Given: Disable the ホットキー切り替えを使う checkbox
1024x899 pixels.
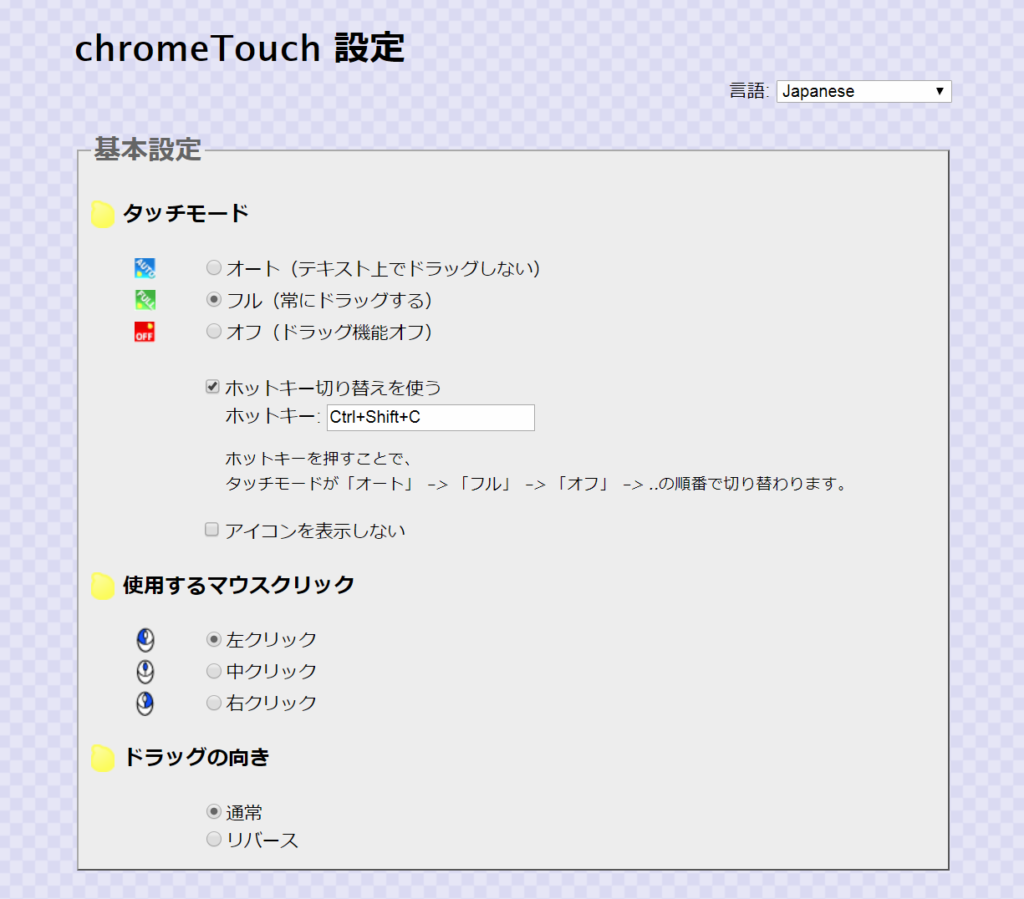Looking at the screenshot, I should pyautogui.click(x=212, y=386).
